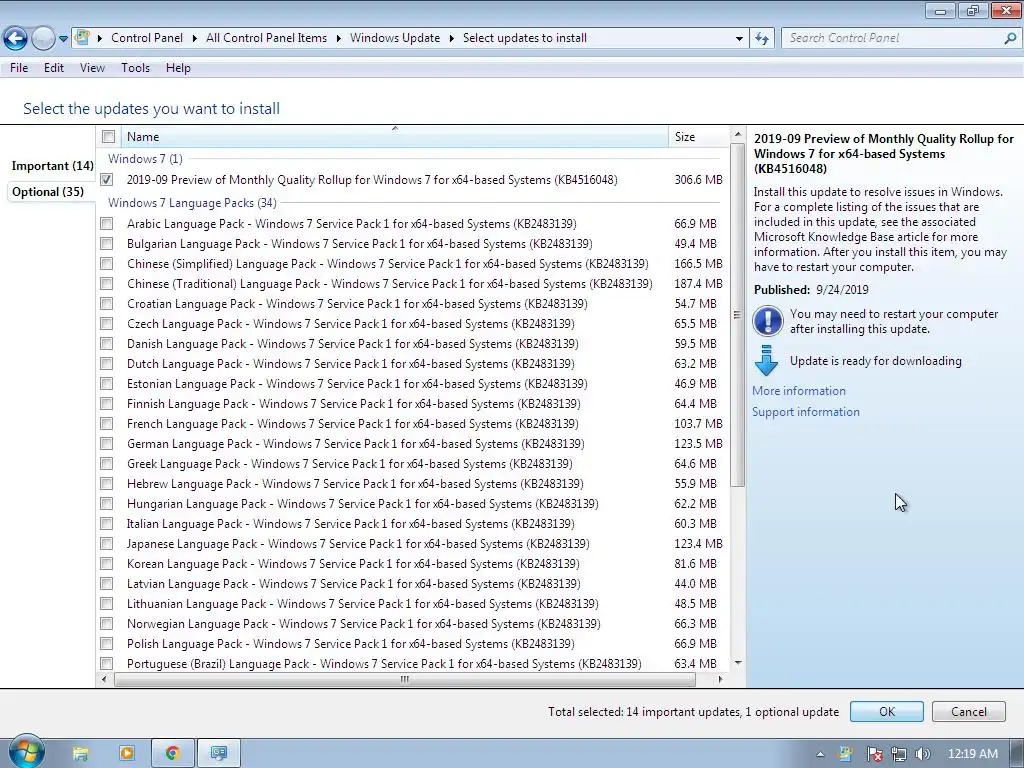Open the Support information link

click(x=806, y=412)
